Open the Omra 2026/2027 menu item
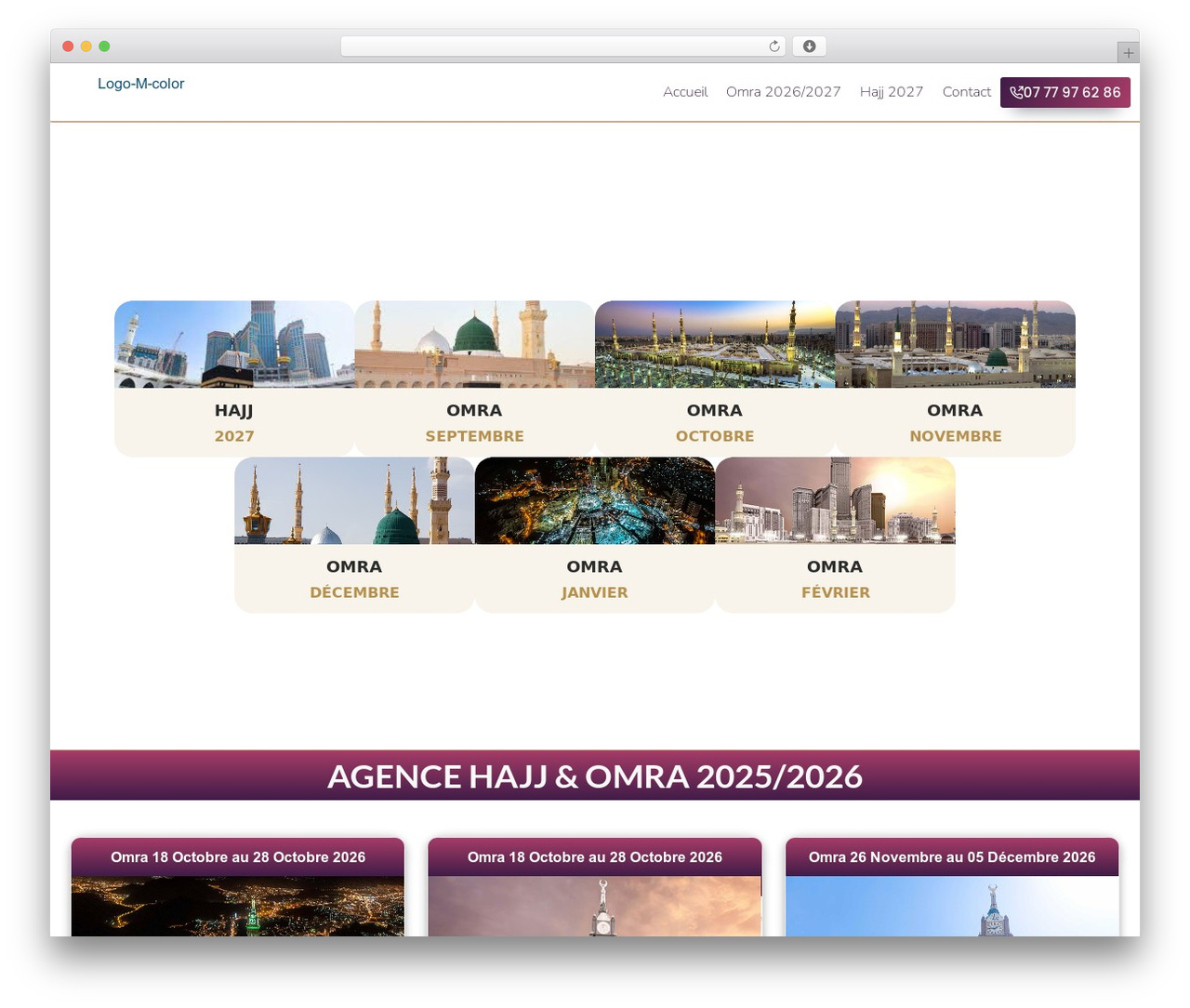This screenshot has width=1190, height=1008. point(783,92)
